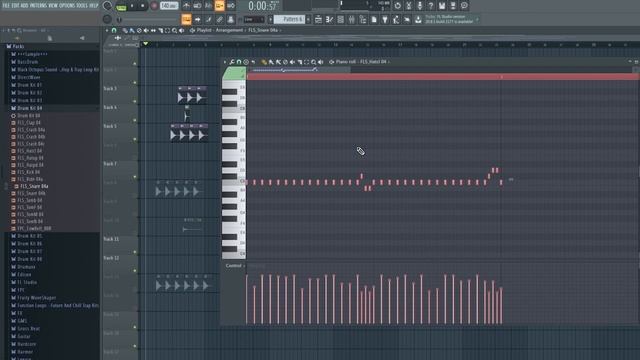Screen dimensions: 640x360
Task: Select the piano roll Zoom magnifier tool
Action: (x=313, y=62)
